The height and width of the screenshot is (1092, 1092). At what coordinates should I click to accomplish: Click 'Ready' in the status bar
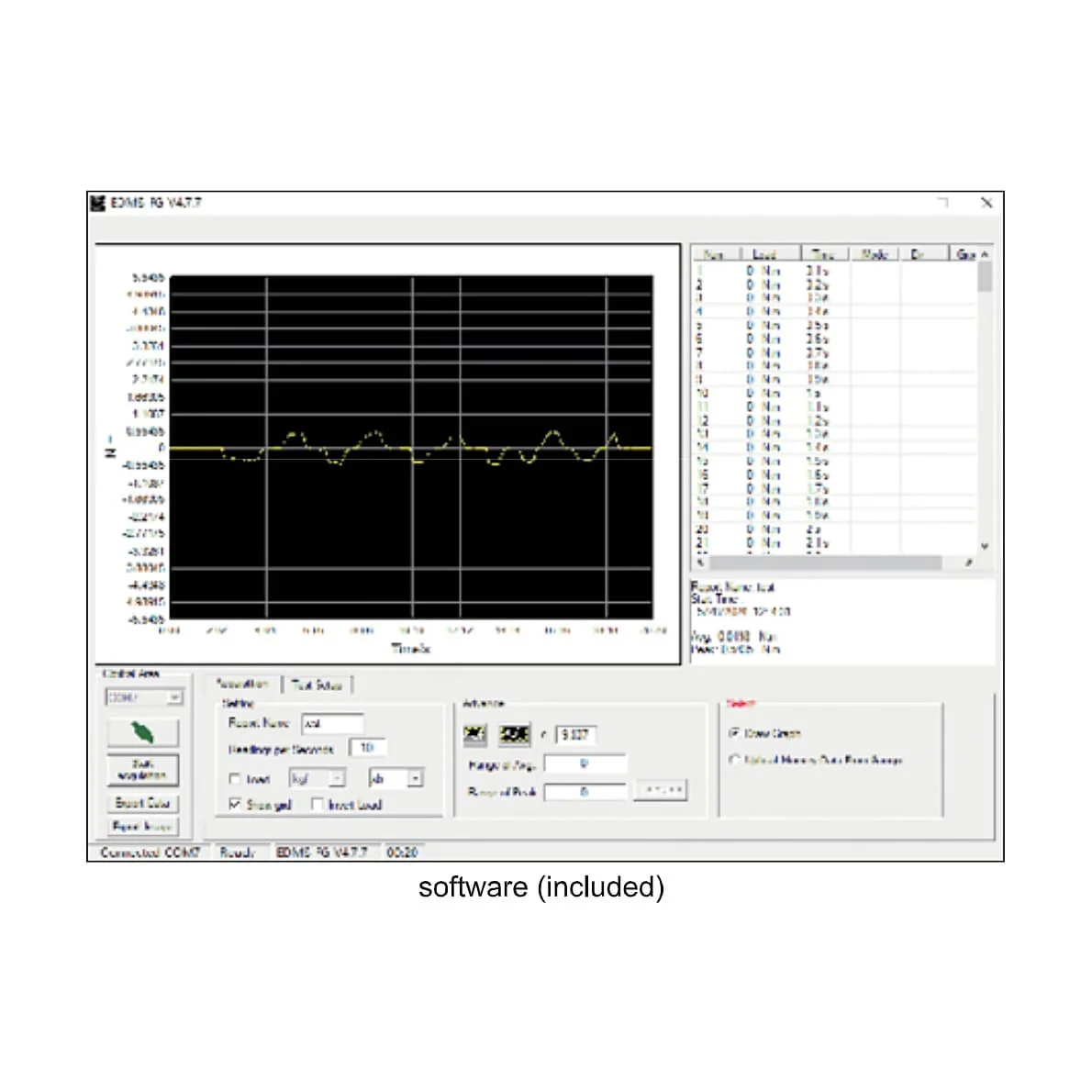[238, 852]
